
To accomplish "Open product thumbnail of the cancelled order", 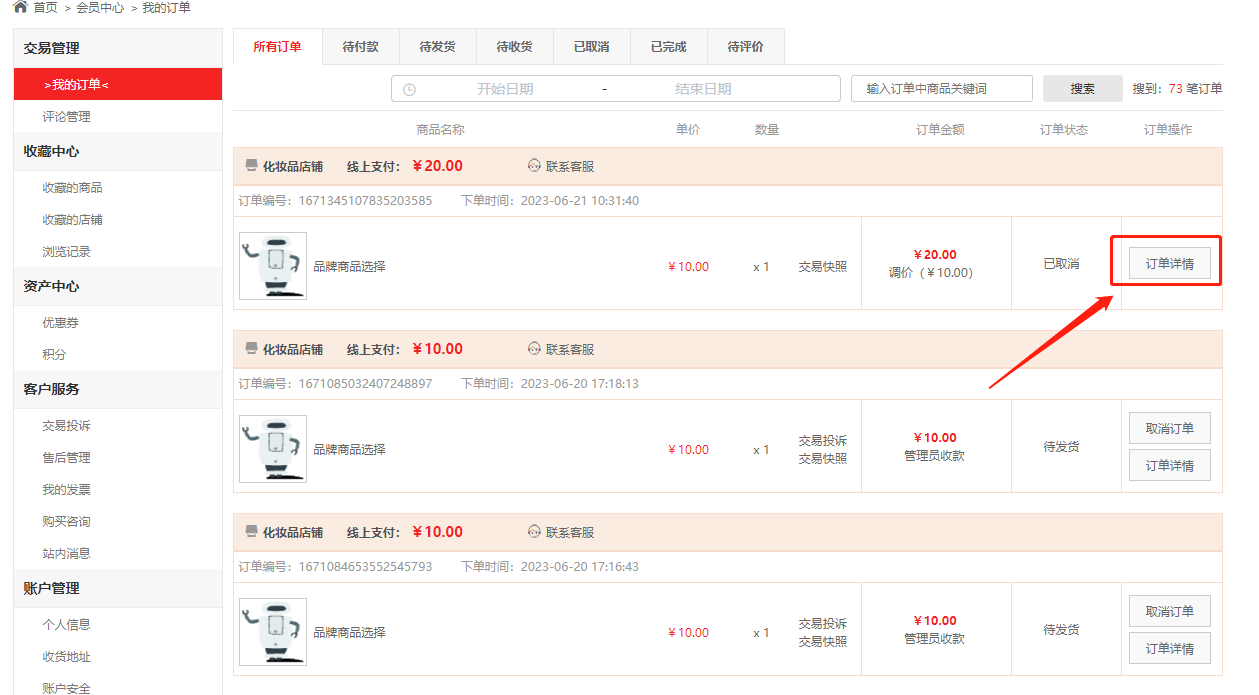I will coord(273,266).
